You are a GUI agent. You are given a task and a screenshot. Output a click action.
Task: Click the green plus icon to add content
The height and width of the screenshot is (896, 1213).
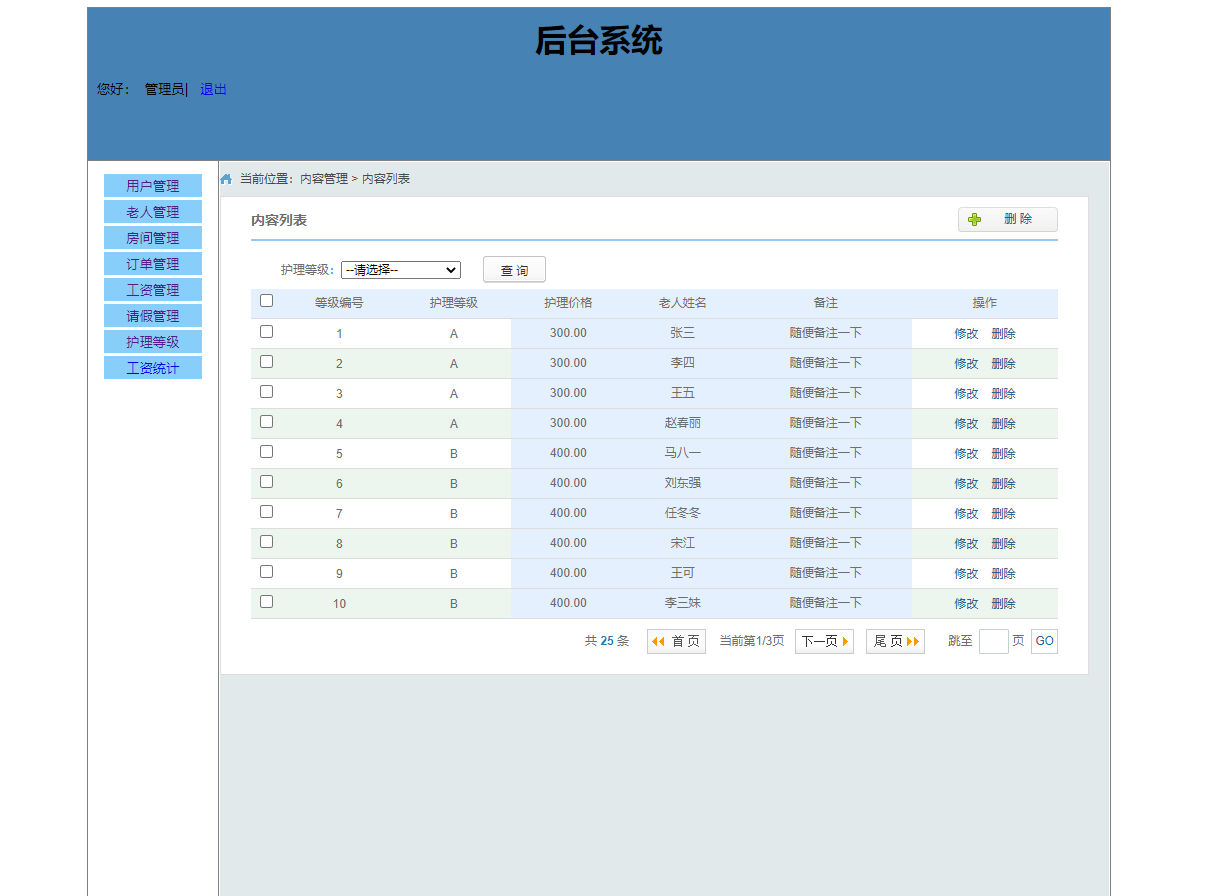[975, 219]
